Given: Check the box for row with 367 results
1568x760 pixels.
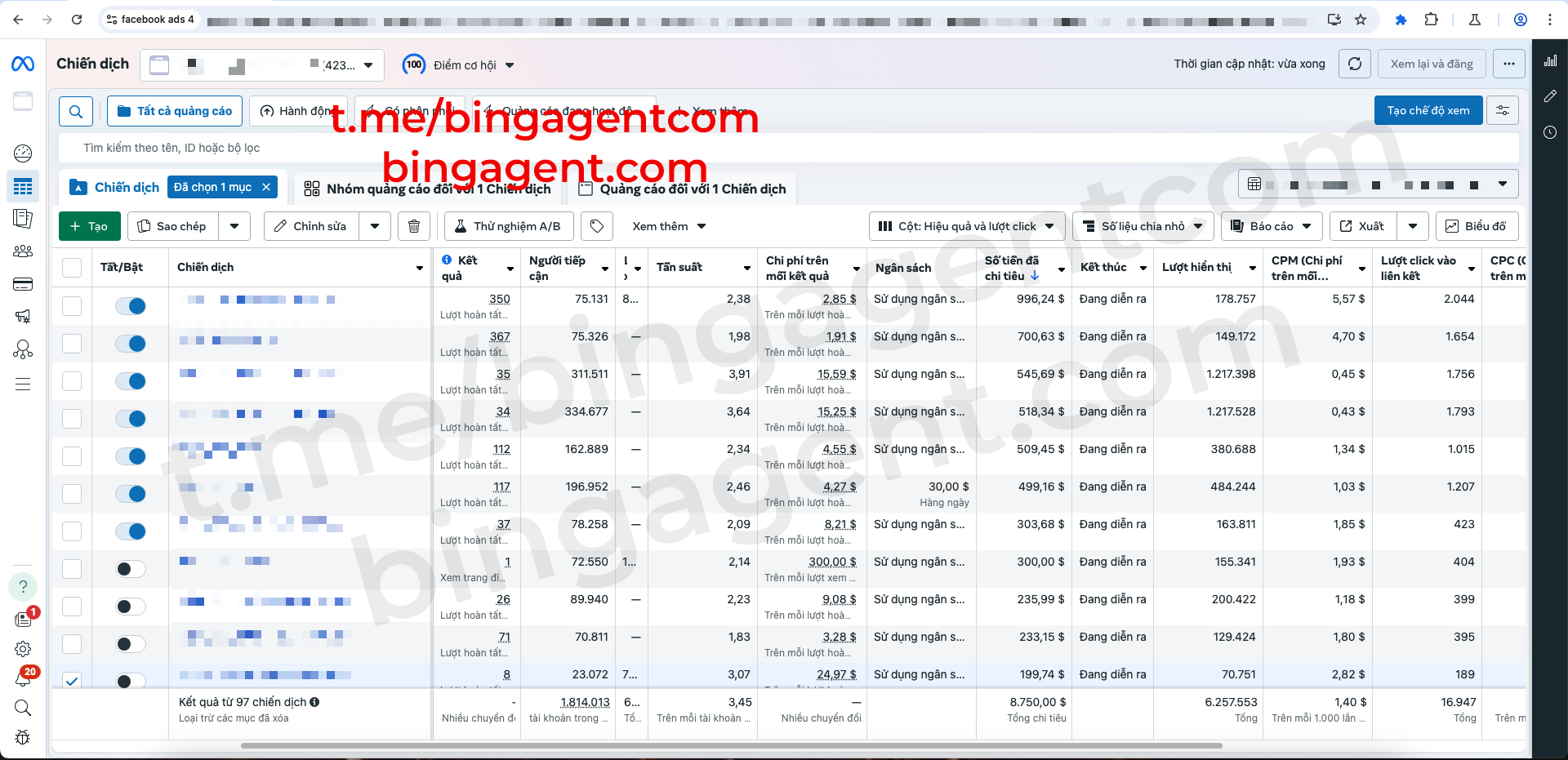Looking at the screenshot, I should [72, 344].
